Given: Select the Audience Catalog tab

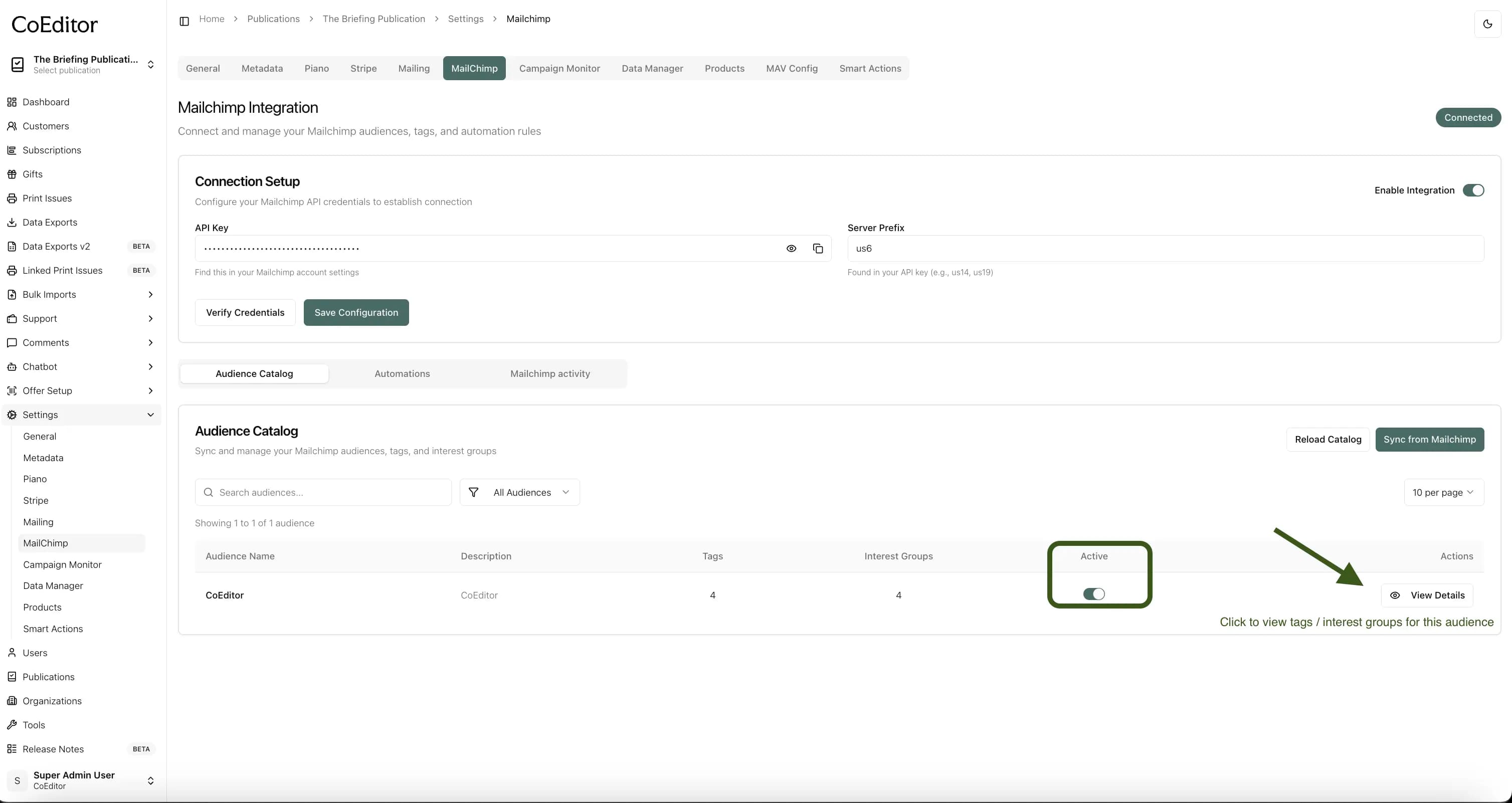Looking at the screenshot, I should (254, 374).
